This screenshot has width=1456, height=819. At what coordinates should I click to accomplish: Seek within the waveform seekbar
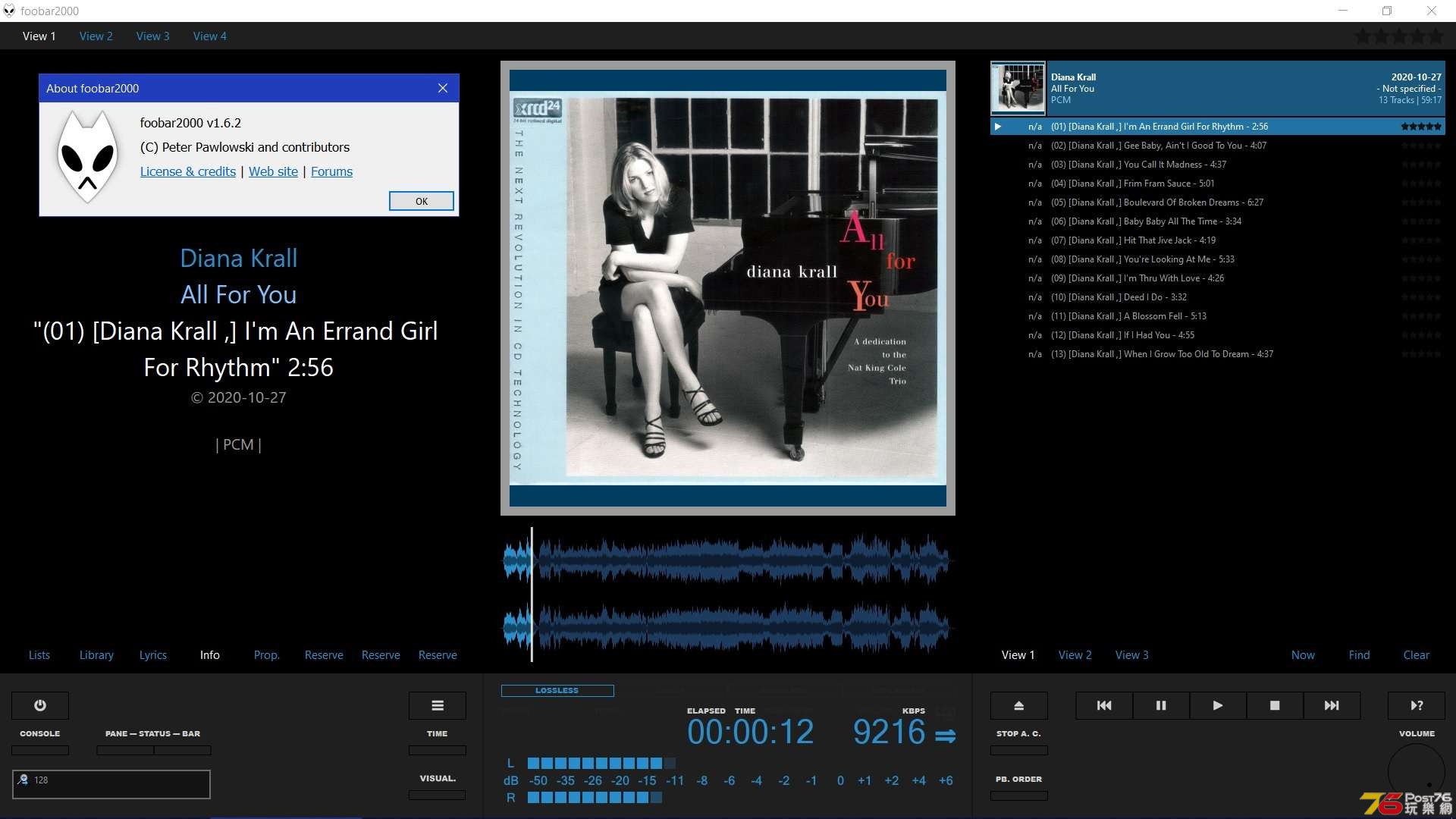click(727, 595)
